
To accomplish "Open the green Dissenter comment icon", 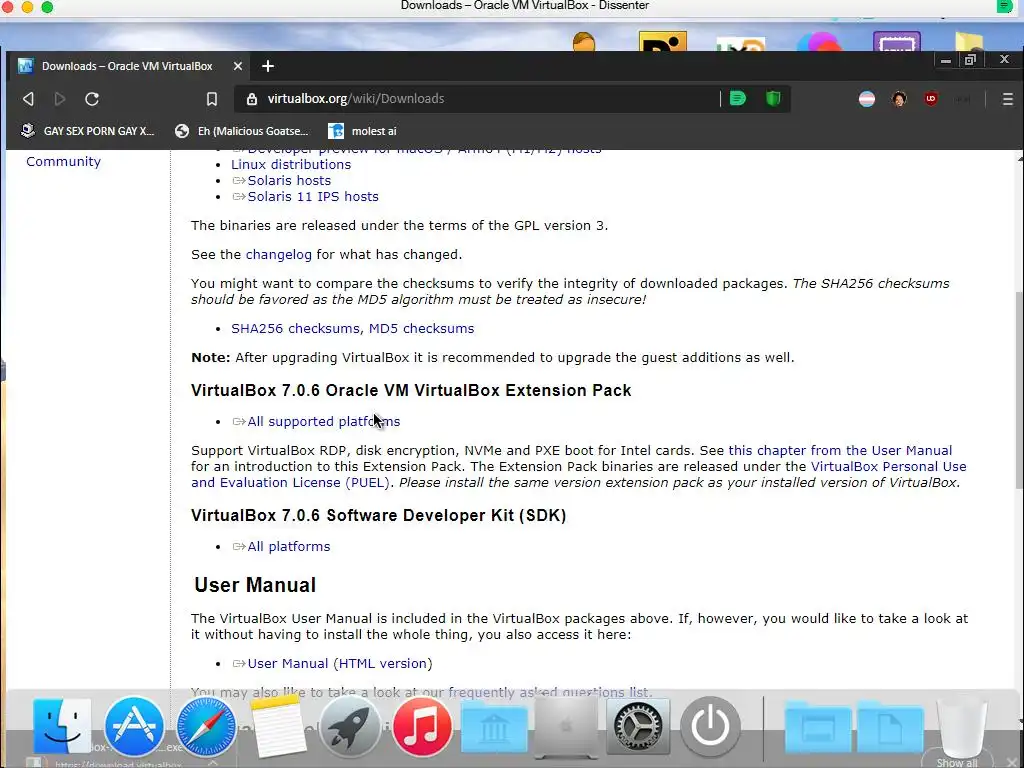I will click(x=738, y=99).
